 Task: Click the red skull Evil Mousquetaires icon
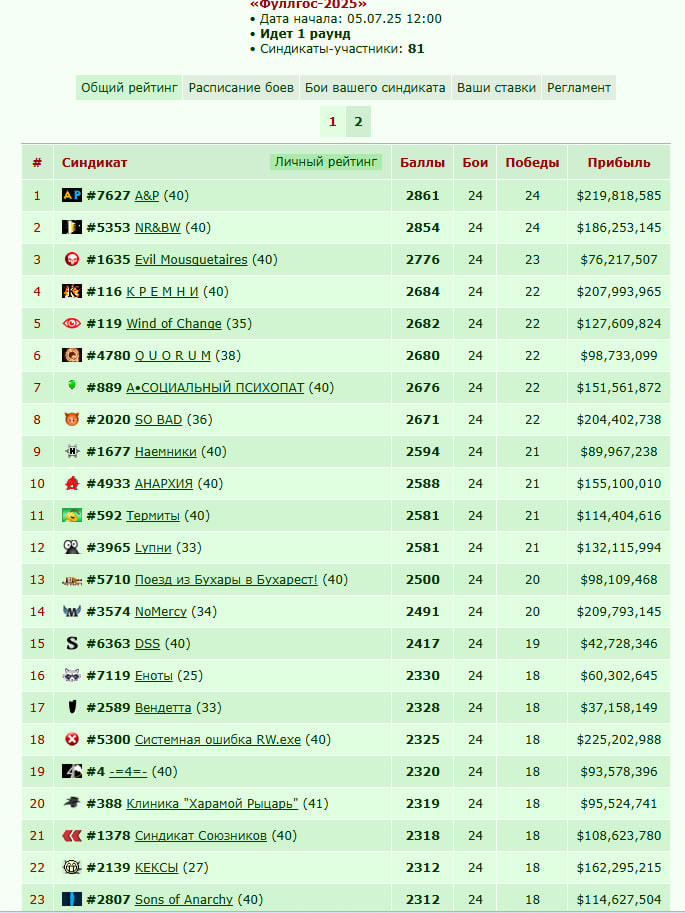[72, 259]
